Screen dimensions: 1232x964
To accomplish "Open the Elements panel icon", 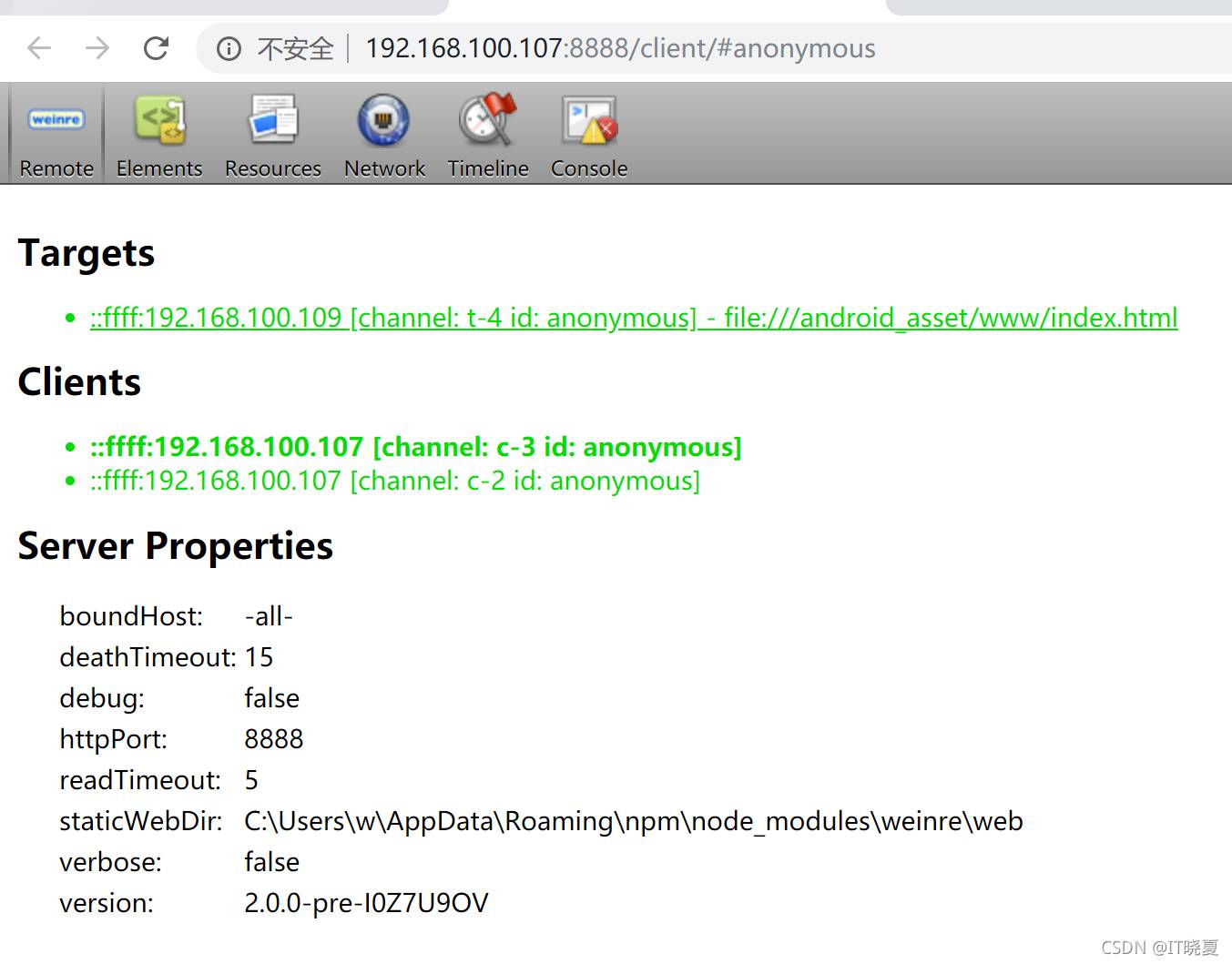I will (x=159, y=120).
